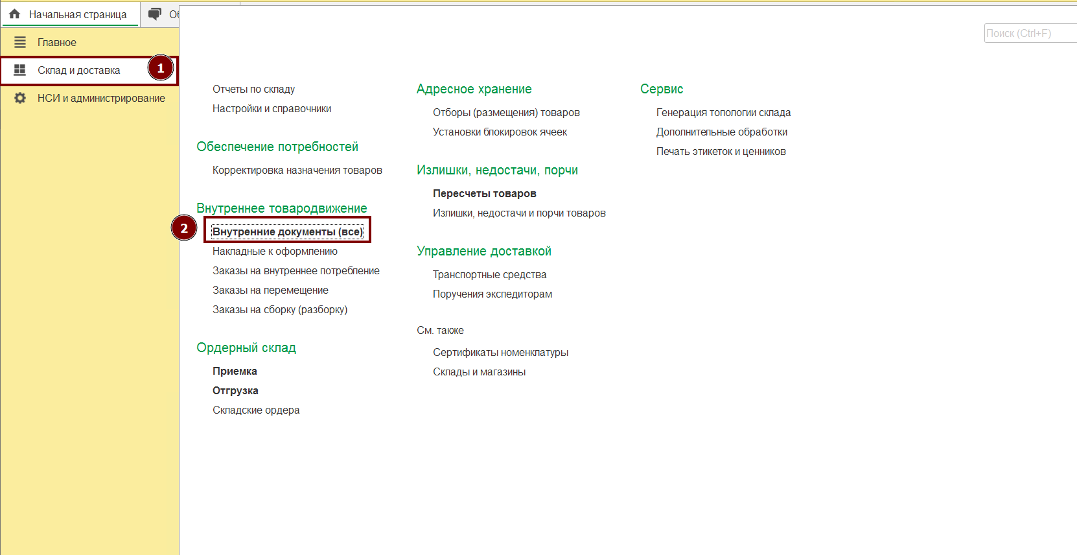Open Заказы на перемещение
The width and height of the screenshot is (1078, 556).
[x=270, y=290]
